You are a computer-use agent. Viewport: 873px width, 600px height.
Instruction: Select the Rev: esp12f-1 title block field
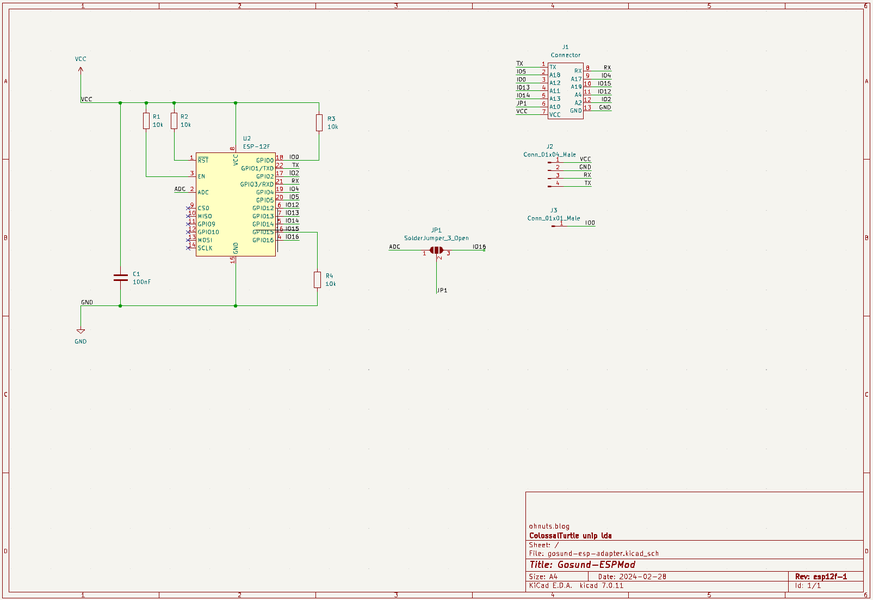pyautogui.click(x=820, y=577)
